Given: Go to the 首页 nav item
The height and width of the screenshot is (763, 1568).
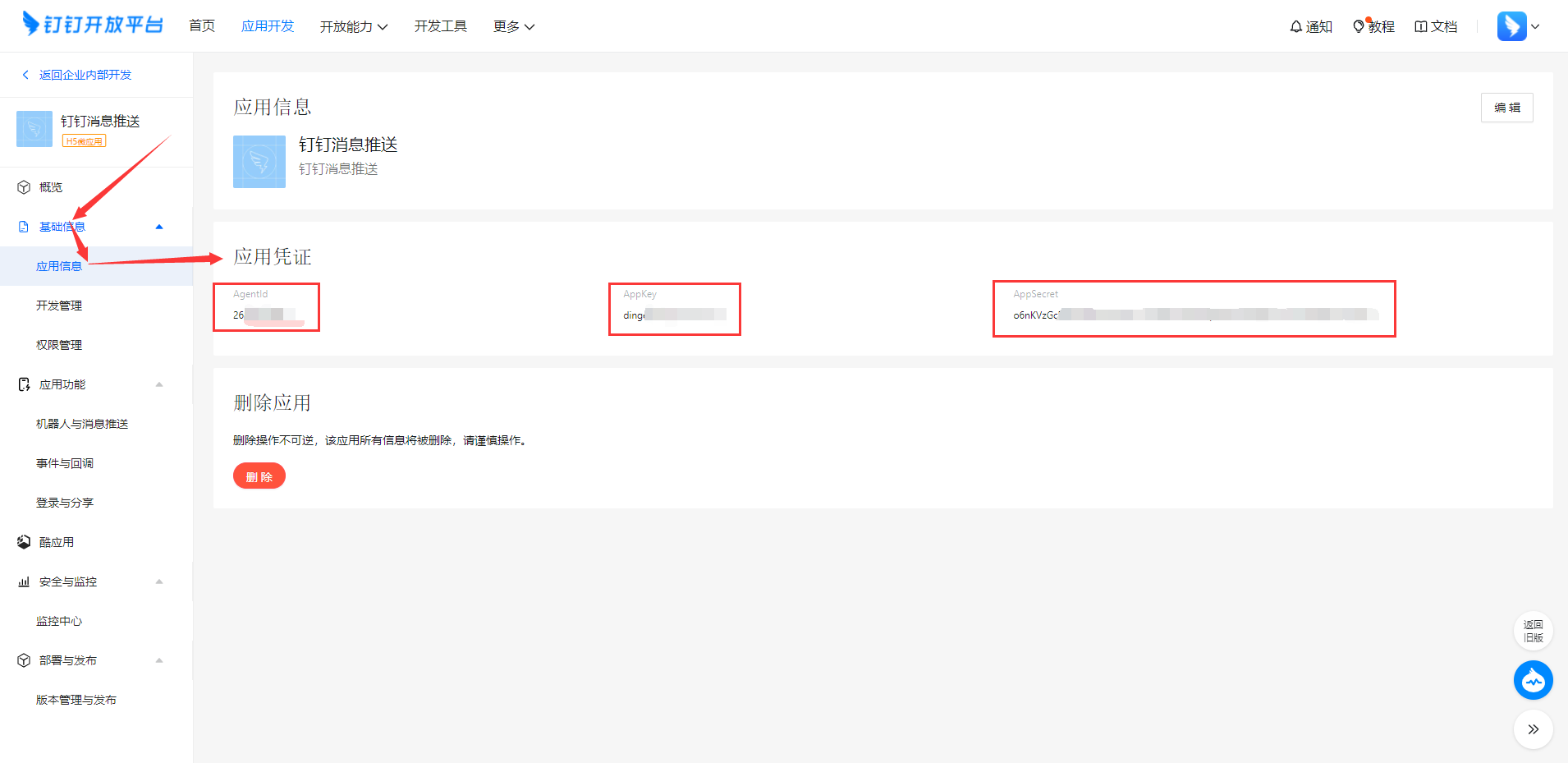Looking at the screenshot, I should [x=202, y=26].
